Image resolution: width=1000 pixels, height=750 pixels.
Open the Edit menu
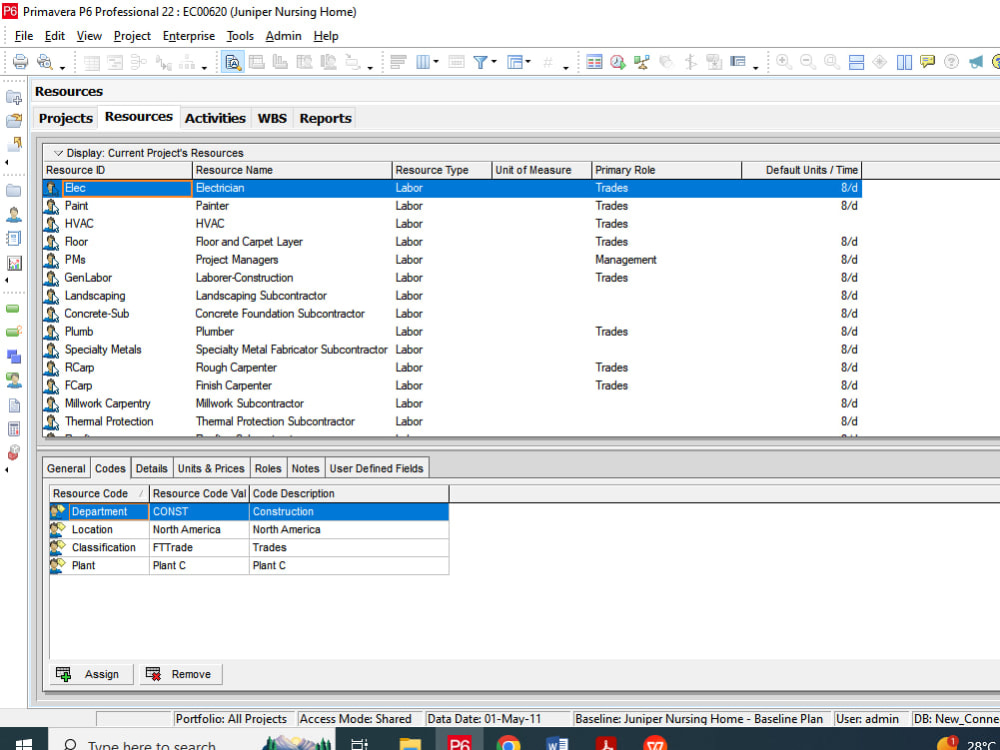tap(55, 36)
